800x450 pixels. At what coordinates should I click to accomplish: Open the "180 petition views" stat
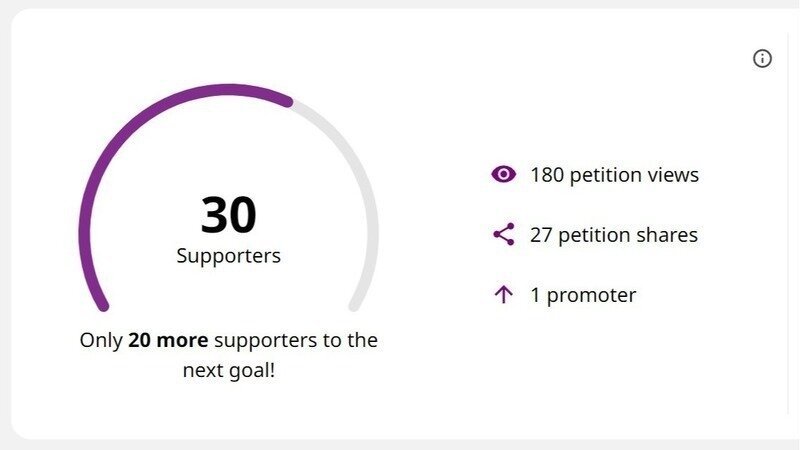(x=614, y=175)
